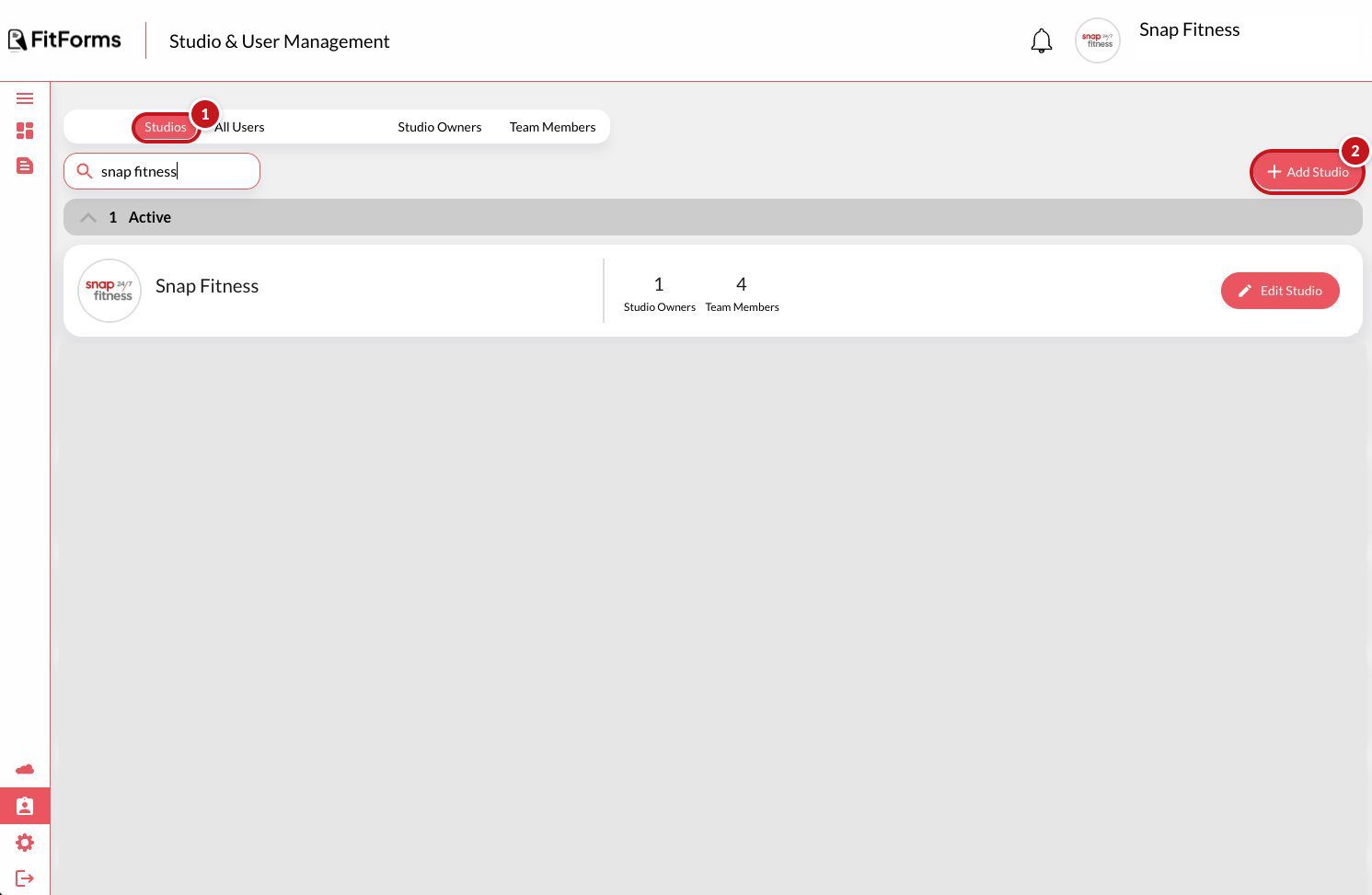Focus the studio search field
This screenshot has height=895, width=1372.
(162, 171)
